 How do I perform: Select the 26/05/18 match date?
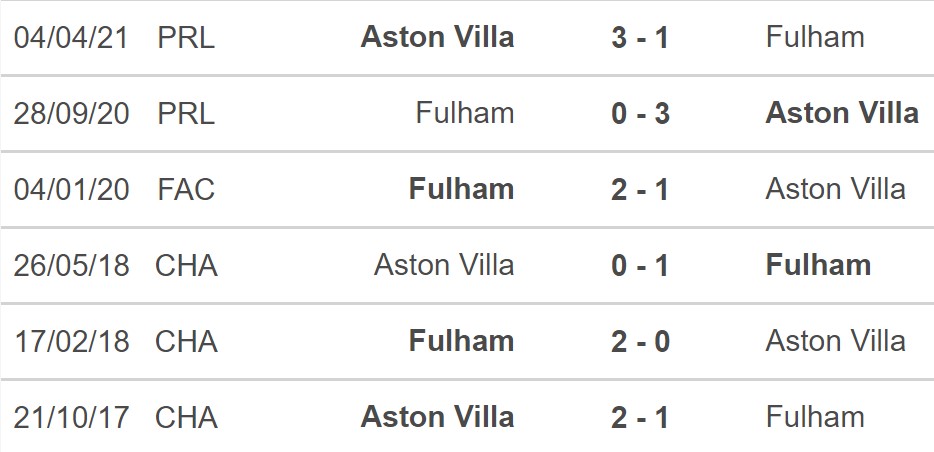71,265
